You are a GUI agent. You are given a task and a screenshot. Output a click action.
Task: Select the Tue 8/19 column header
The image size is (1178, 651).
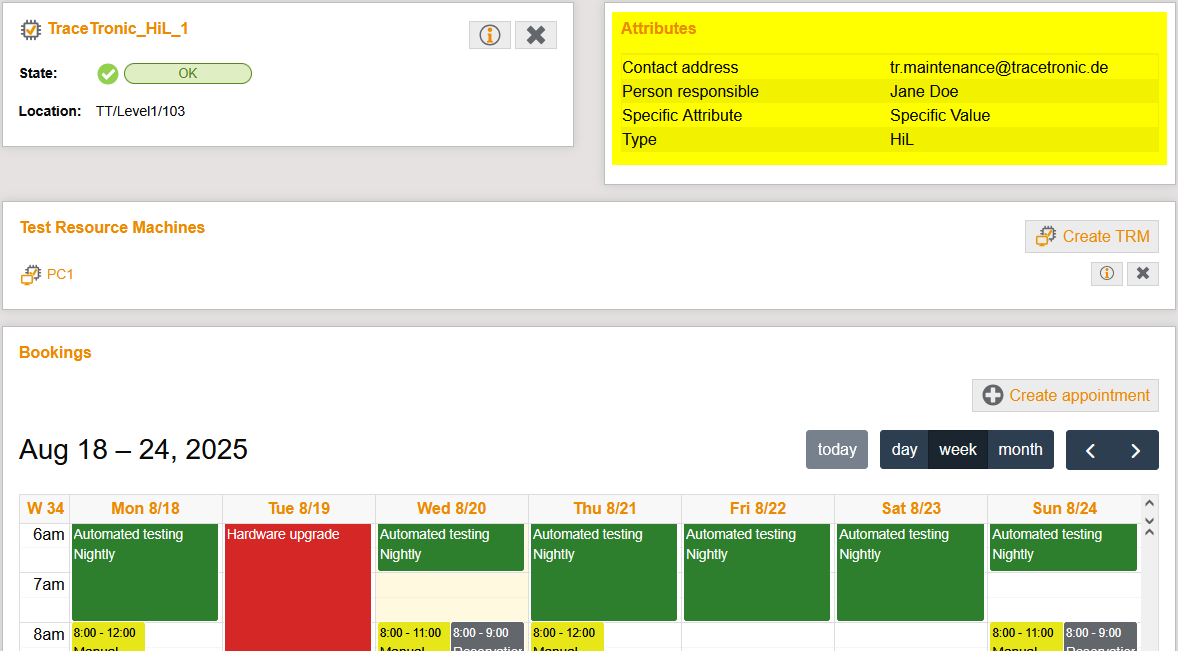[299, 509]
